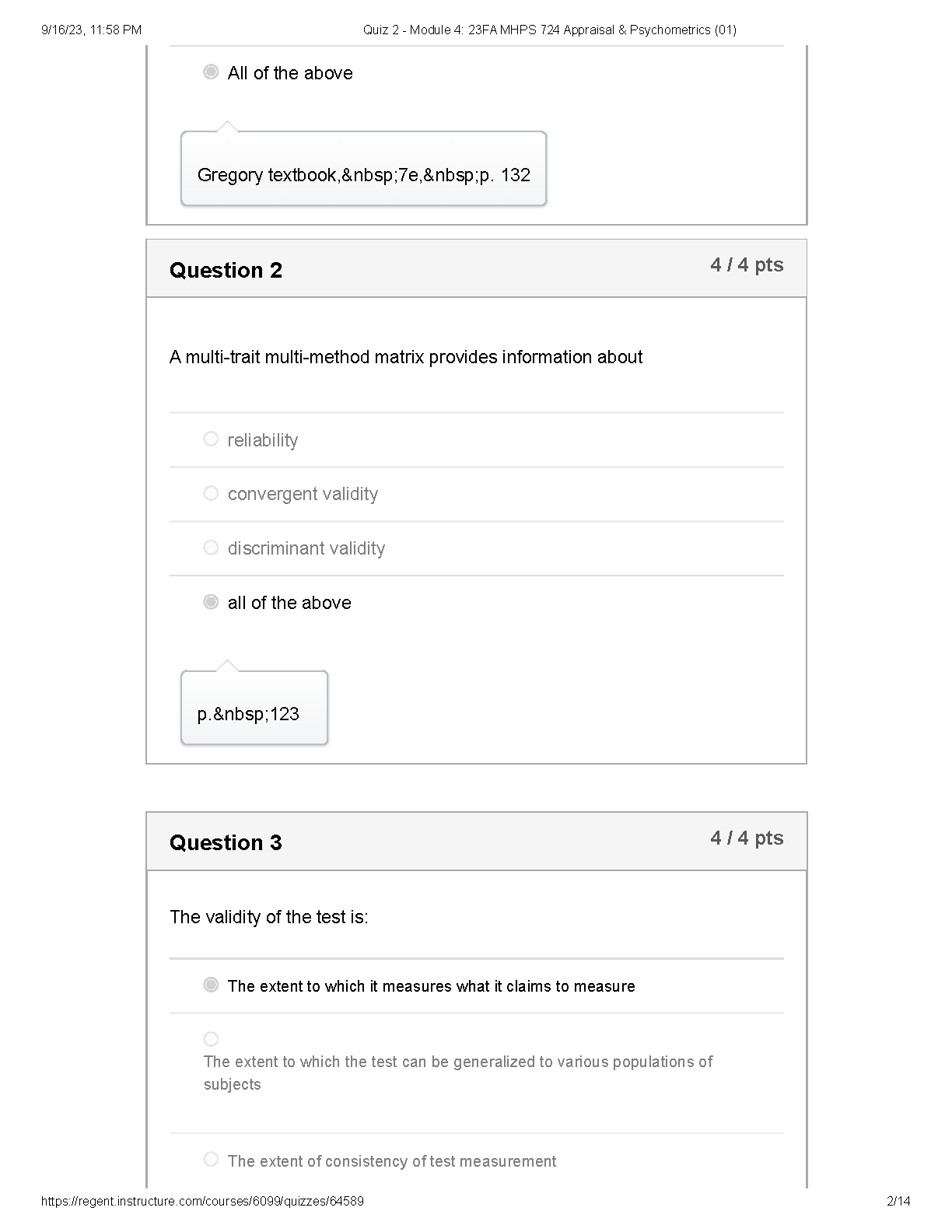Click the Question 2 header

pos(226,270)
